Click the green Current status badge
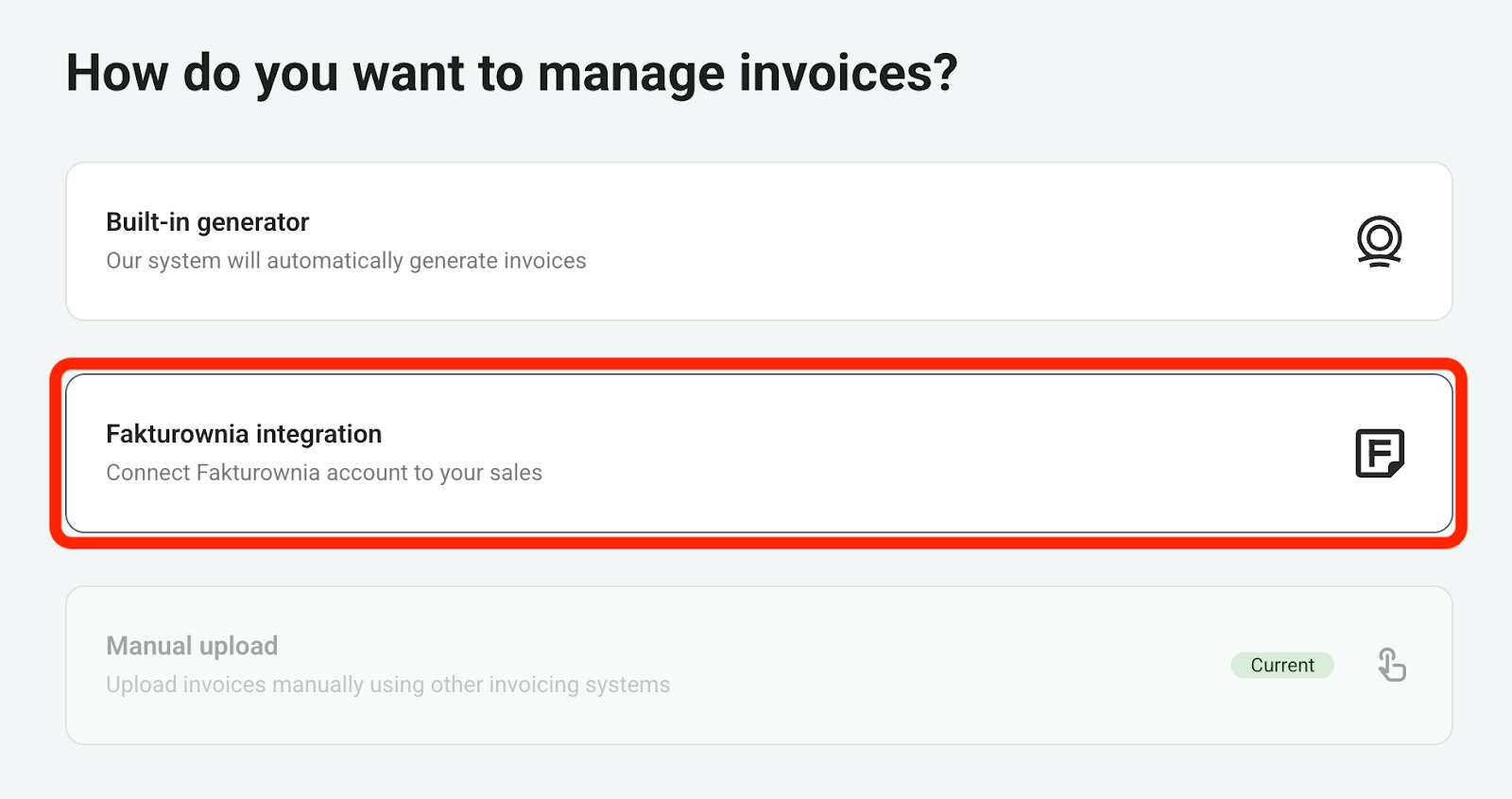Viewport: 1512px width, 799px height. tap(1281, 666)
